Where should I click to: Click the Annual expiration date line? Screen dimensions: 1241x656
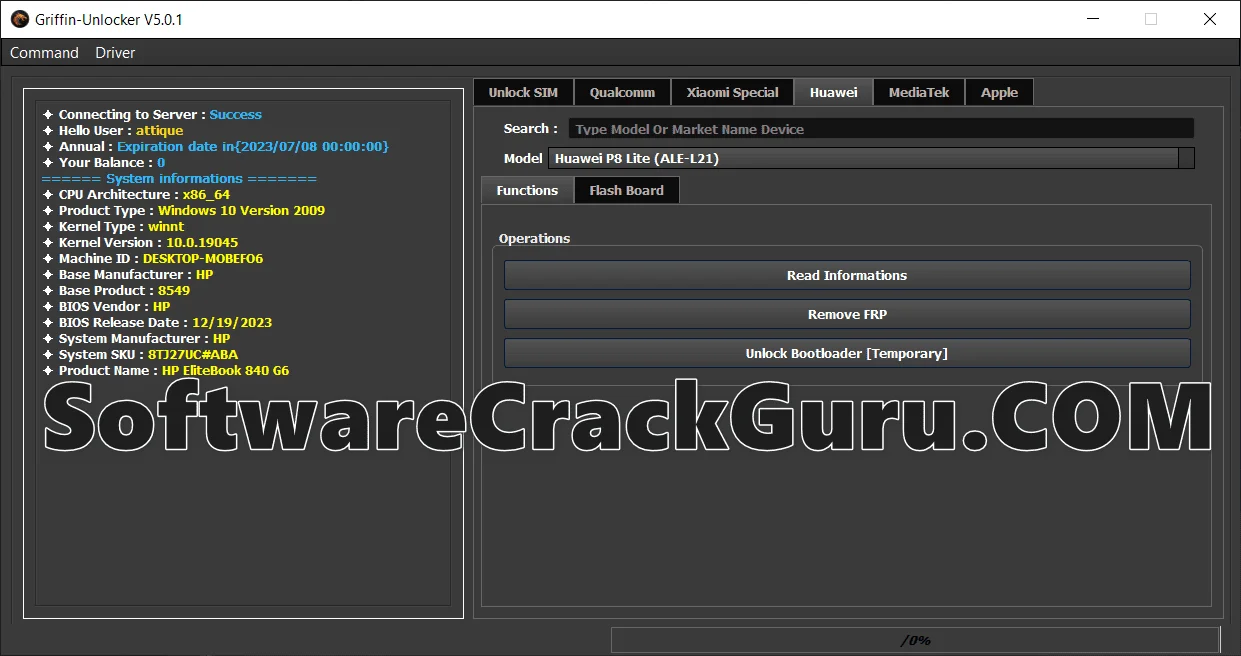point(216,147)
